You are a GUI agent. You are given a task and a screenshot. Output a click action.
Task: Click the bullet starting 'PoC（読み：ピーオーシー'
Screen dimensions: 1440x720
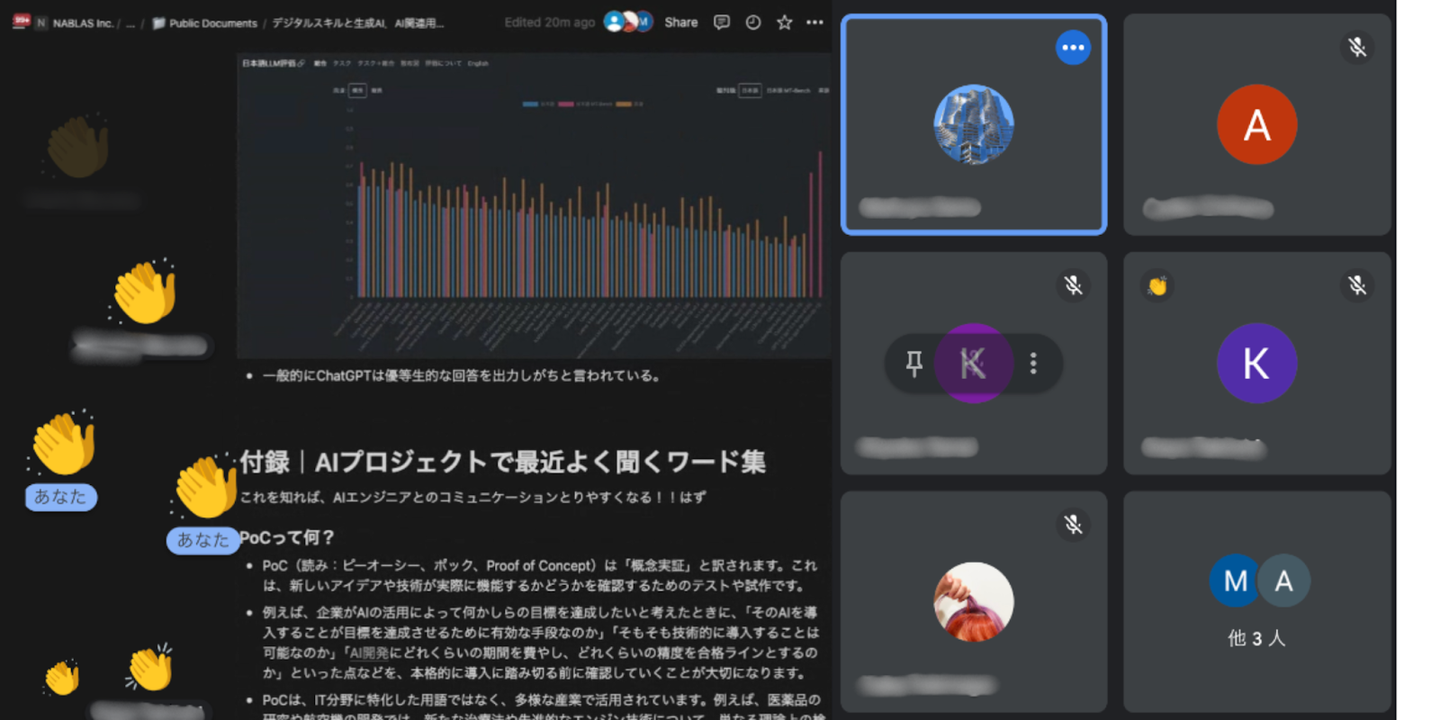(x=540, y=576)
